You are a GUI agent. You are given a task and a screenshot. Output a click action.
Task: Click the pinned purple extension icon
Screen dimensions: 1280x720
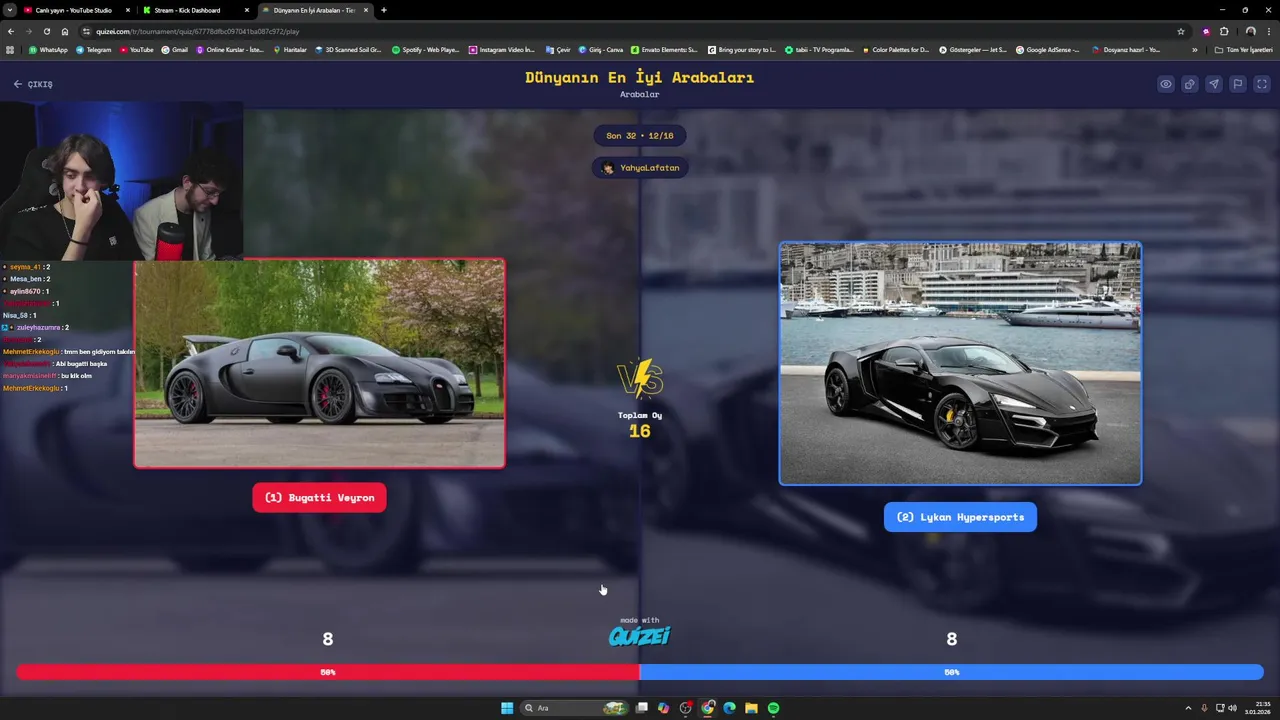tap(1206, 31)
